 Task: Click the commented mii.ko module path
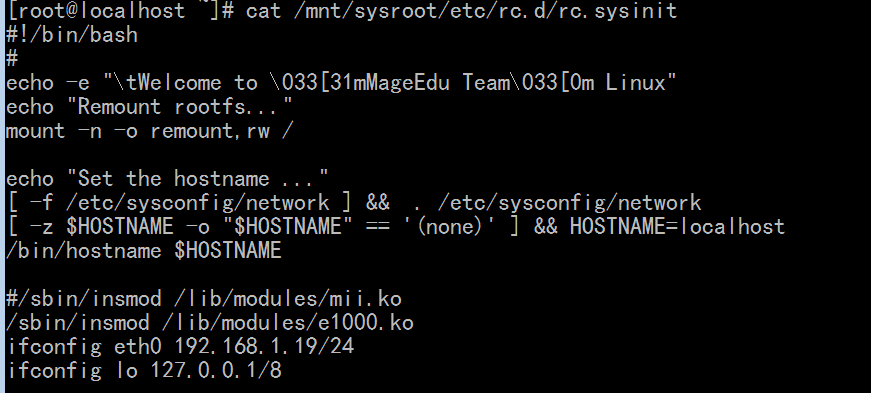point(287,299)
